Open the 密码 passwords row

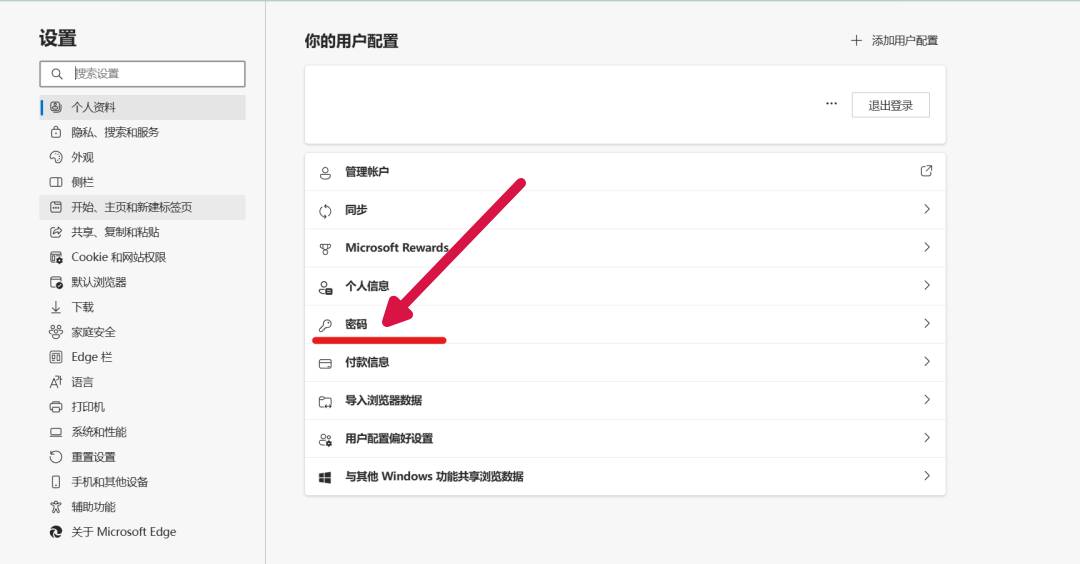pos(625,324)
